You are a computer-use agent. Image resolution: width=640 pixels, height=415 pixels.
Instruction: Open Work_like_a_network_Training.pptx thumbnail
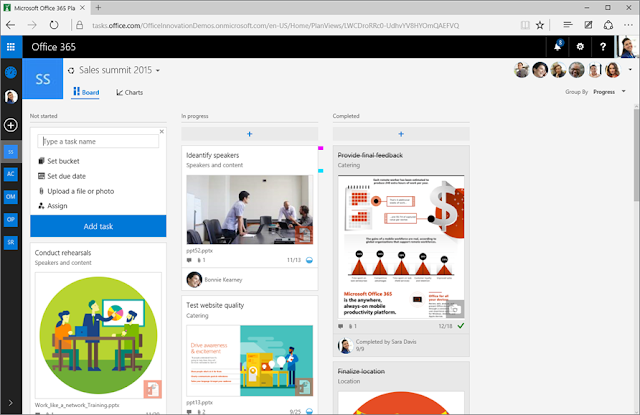click(98, 335)
